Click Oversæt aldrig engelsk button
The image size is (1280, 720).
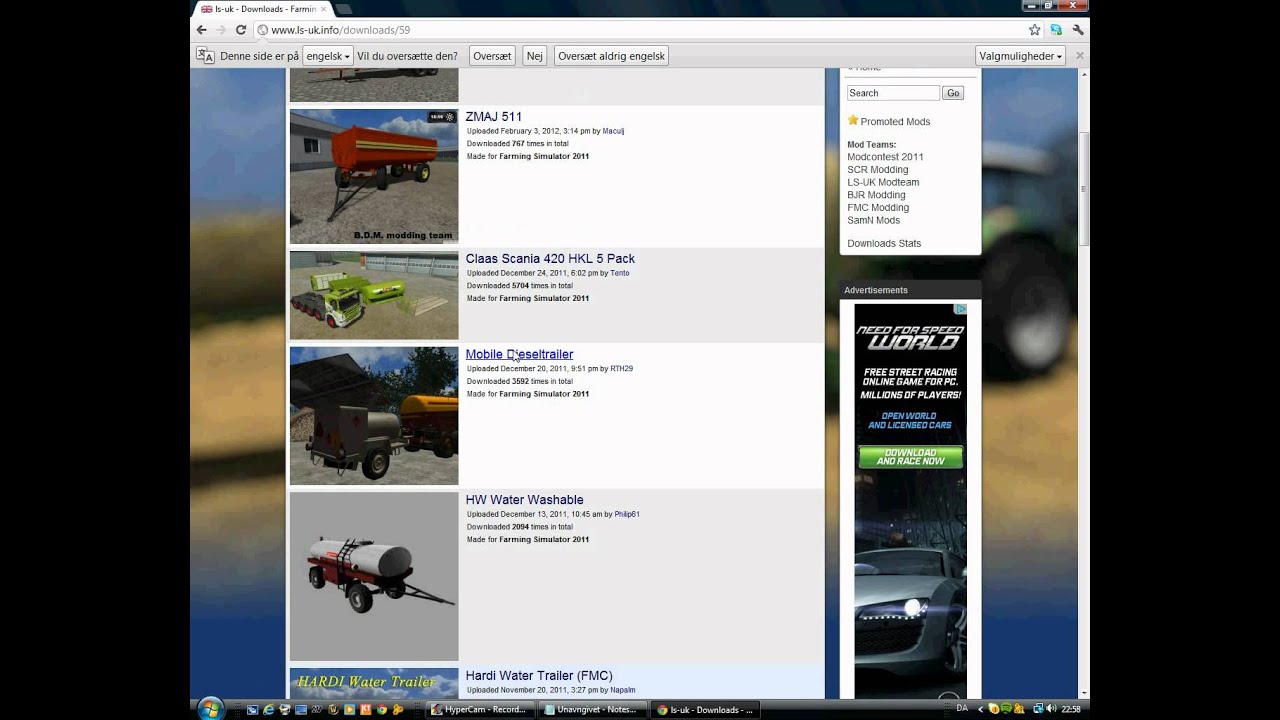tap(611, 56)
